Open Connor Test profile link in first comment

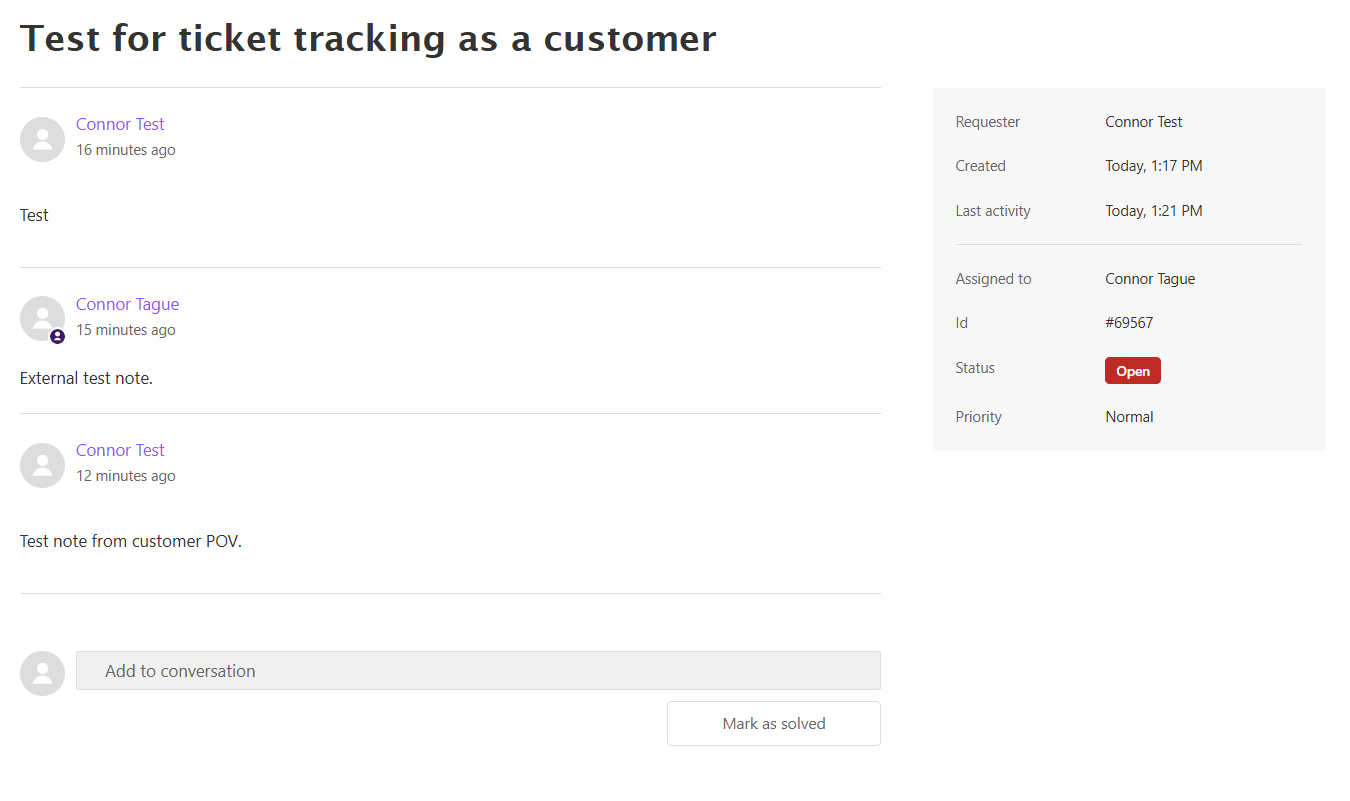pyautogui.click(x=120, y=124)
